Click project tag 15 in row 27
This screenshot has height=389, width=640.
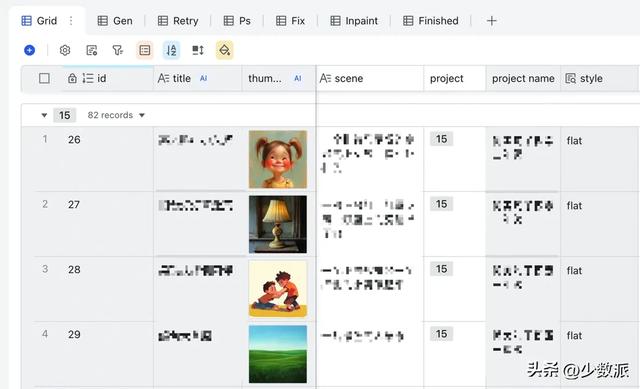441,204
